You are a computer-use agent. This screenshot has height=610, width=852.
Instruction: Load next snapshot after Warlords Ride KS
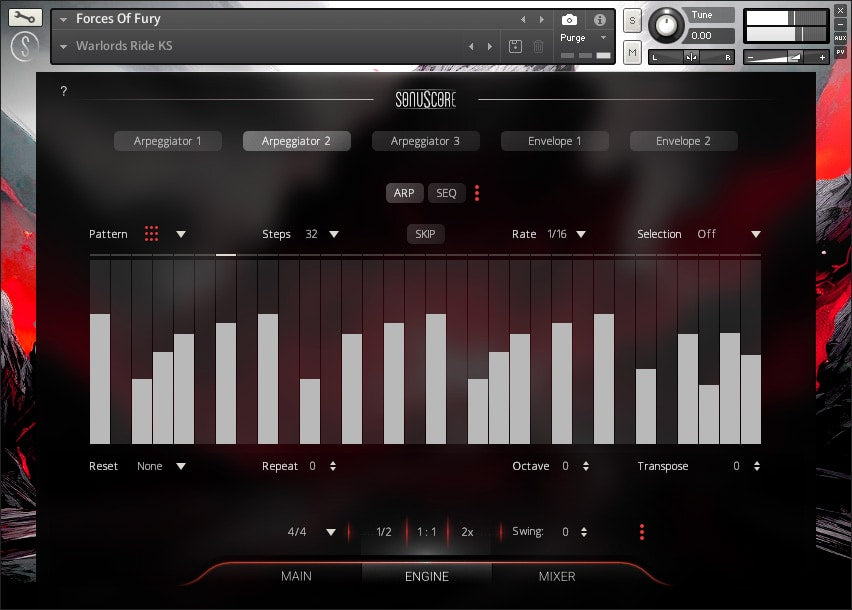(x=490, y=47)
